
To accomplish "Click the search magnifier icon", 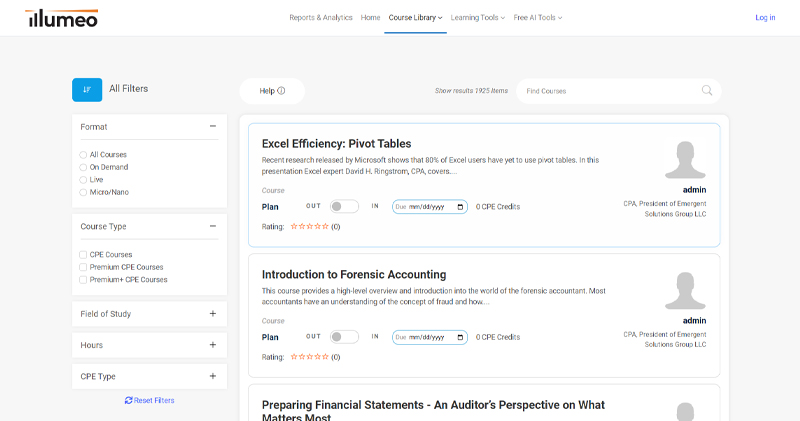I will [x=707, y=91].
